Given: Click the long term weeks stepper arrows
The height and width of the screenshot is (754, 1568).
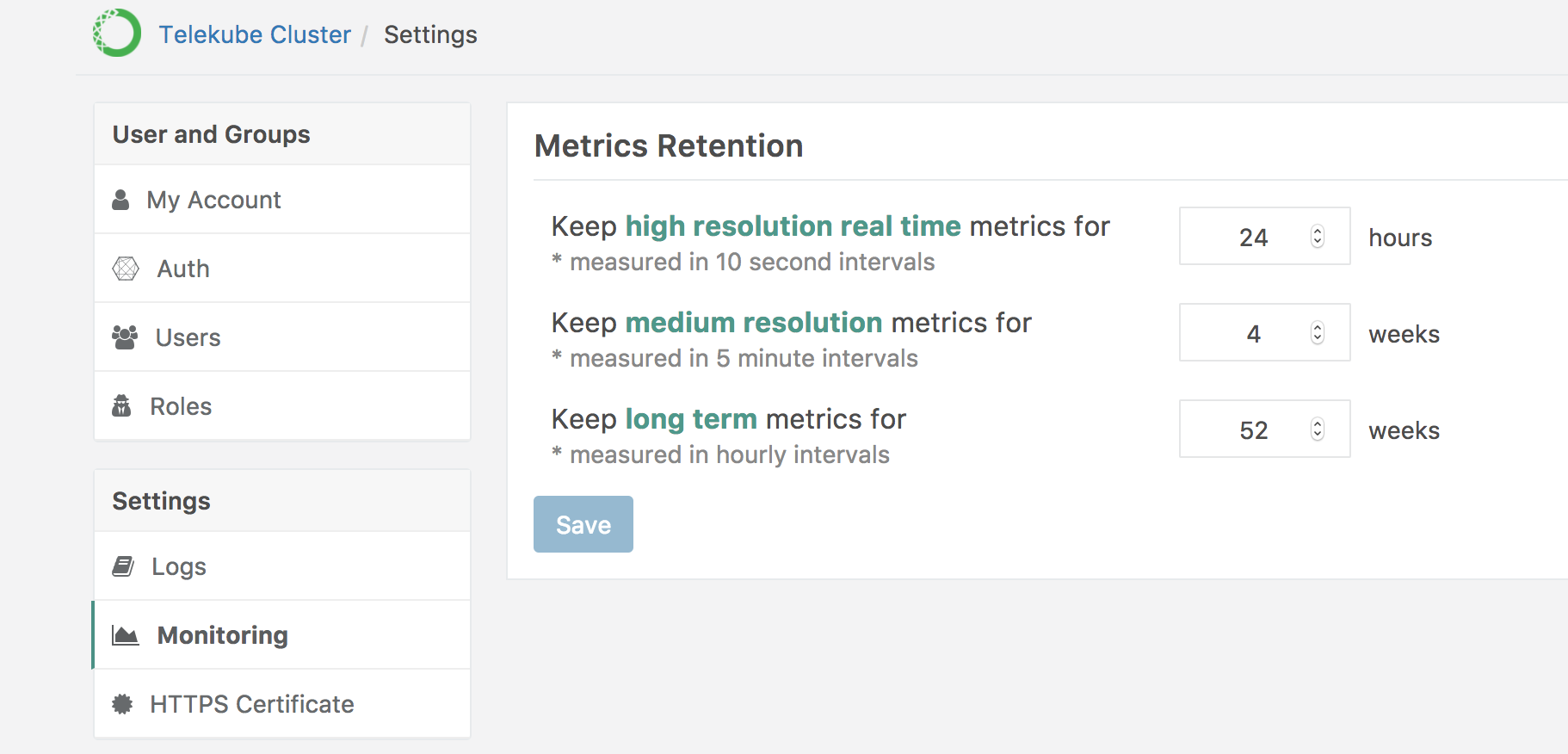Looking at the screenshot, I should coord(1317,430).
